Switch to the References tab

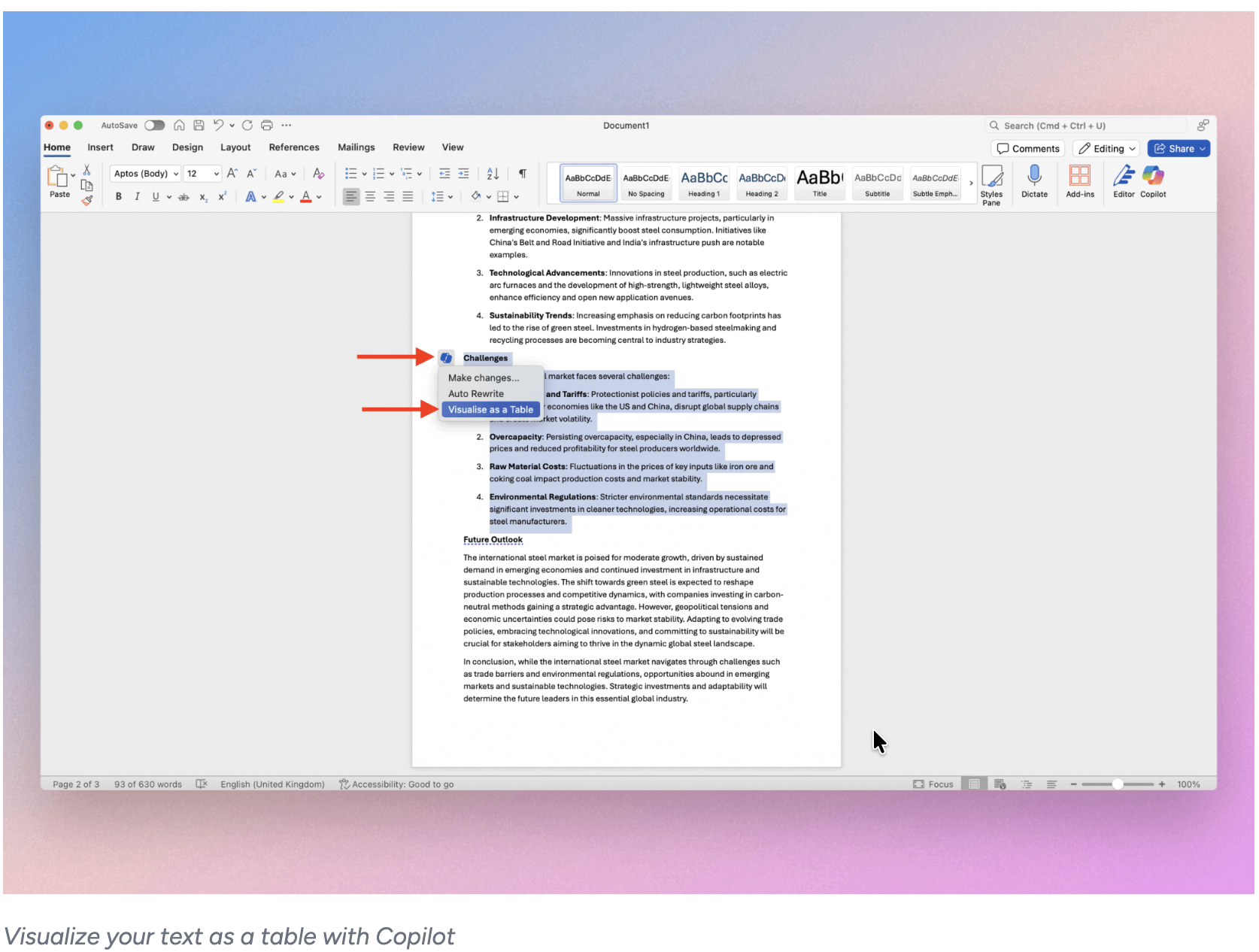[x=294, y=147]
